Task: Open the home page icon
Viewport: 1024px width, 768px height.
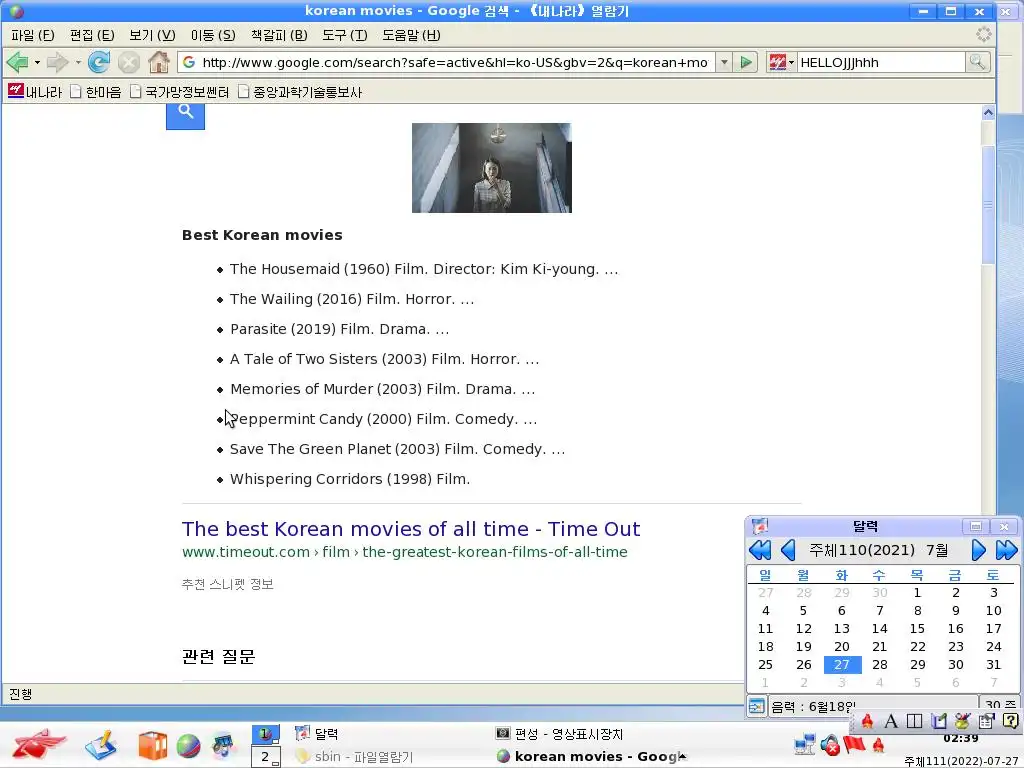Action: point(159,63)
